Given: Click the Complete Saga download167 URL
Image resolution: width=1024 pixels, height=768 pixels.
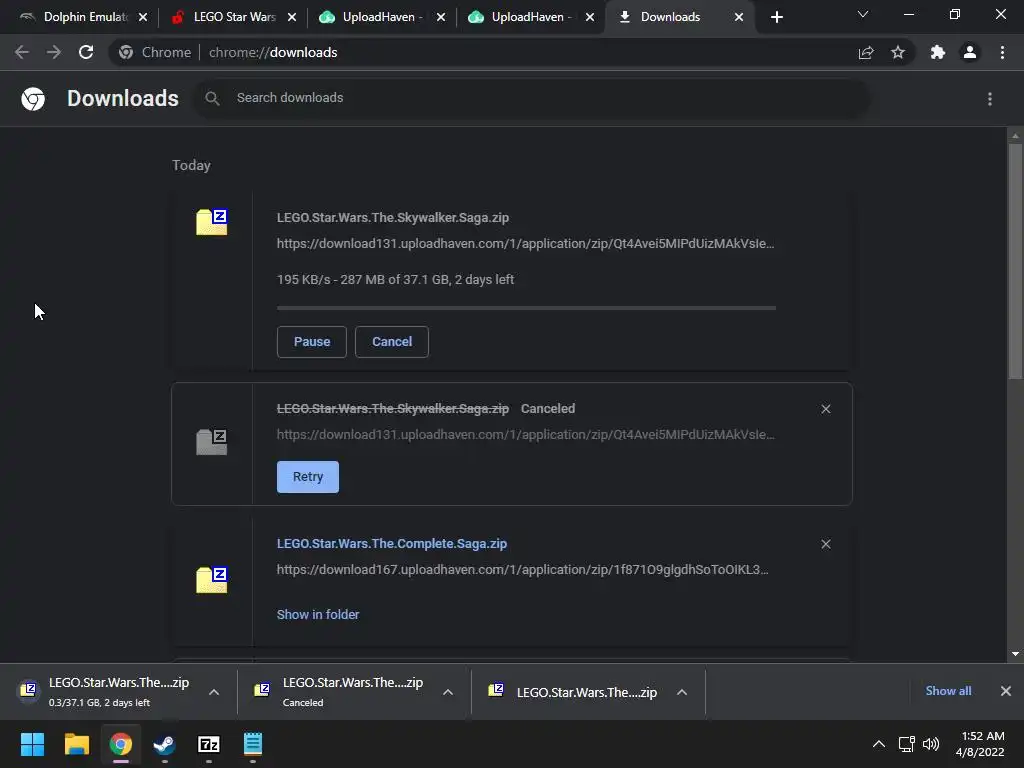Looking at the screenshot, I should point(522,569).
